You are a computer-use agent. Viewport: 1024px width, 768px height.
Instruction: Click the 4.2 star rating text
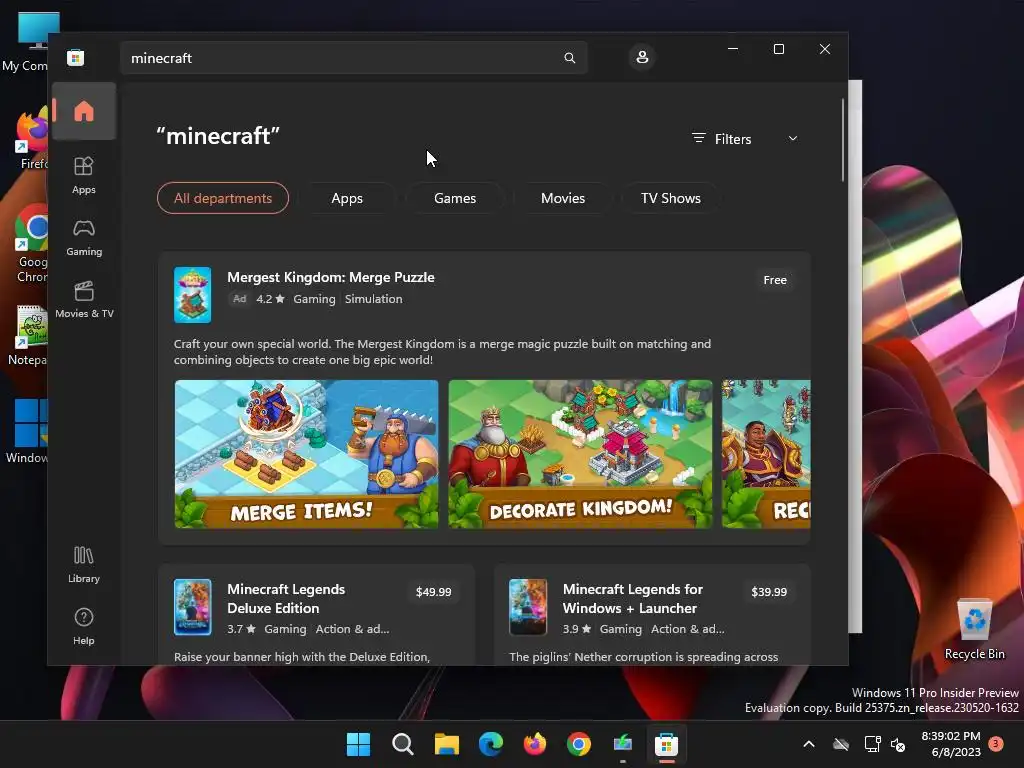(270, 298)
